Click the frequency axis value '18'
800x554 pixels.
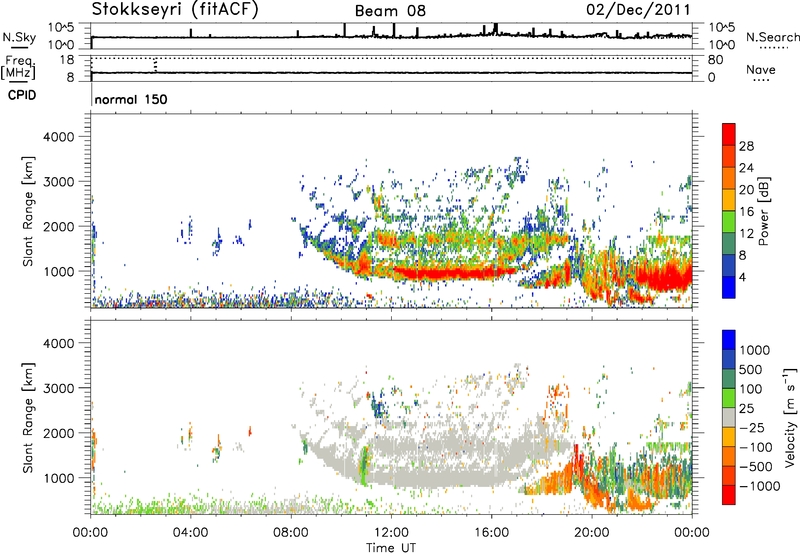pos(67,60)
